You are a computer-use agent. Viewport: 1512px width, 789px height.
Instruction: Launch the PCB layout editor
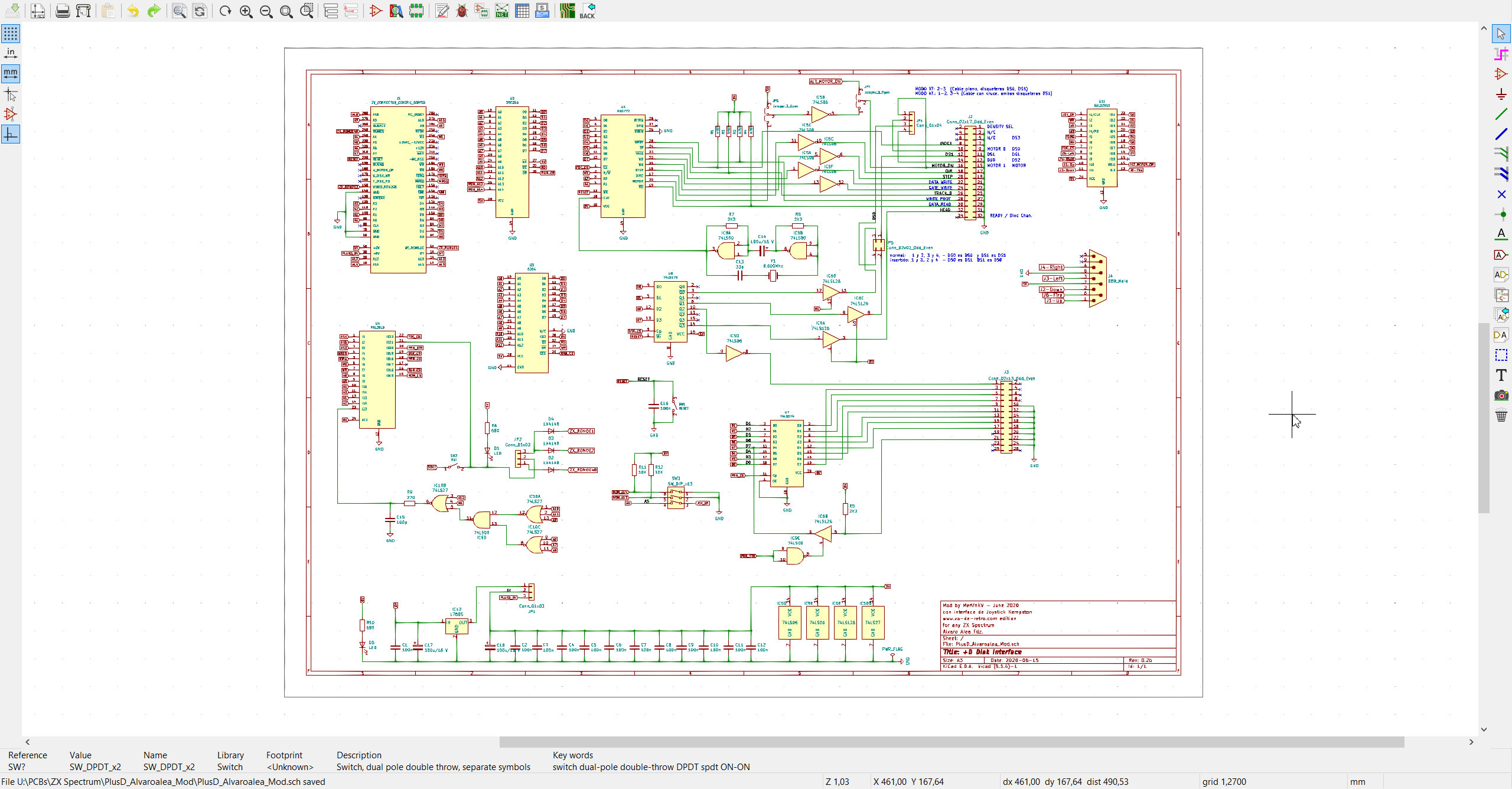pos(568,11)
